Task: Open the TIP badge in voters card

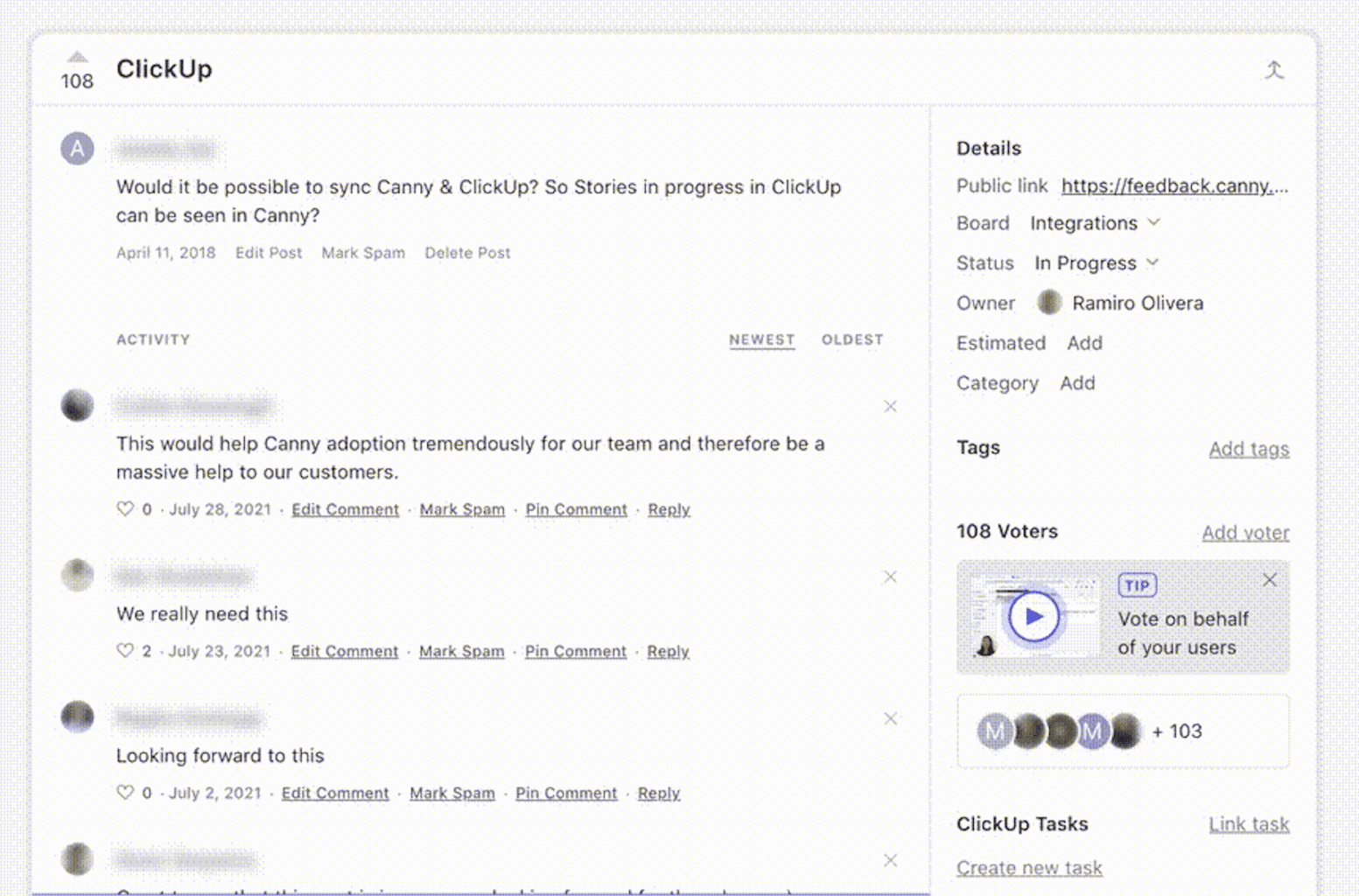Action: pos(1137,584)
